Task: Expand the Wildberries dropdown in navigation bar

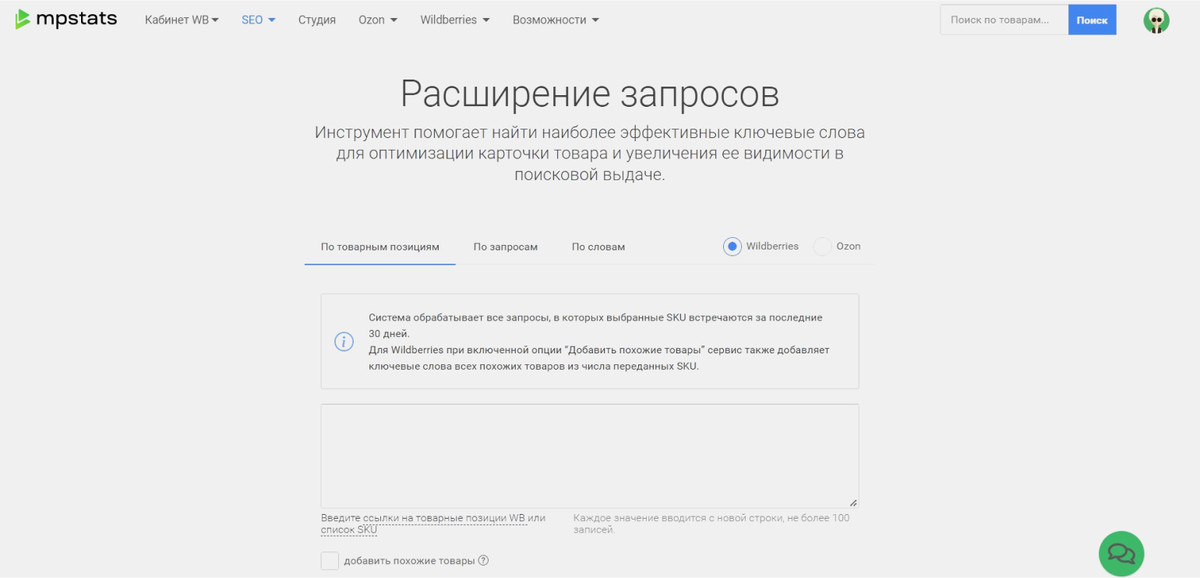Action: (455, 20)
